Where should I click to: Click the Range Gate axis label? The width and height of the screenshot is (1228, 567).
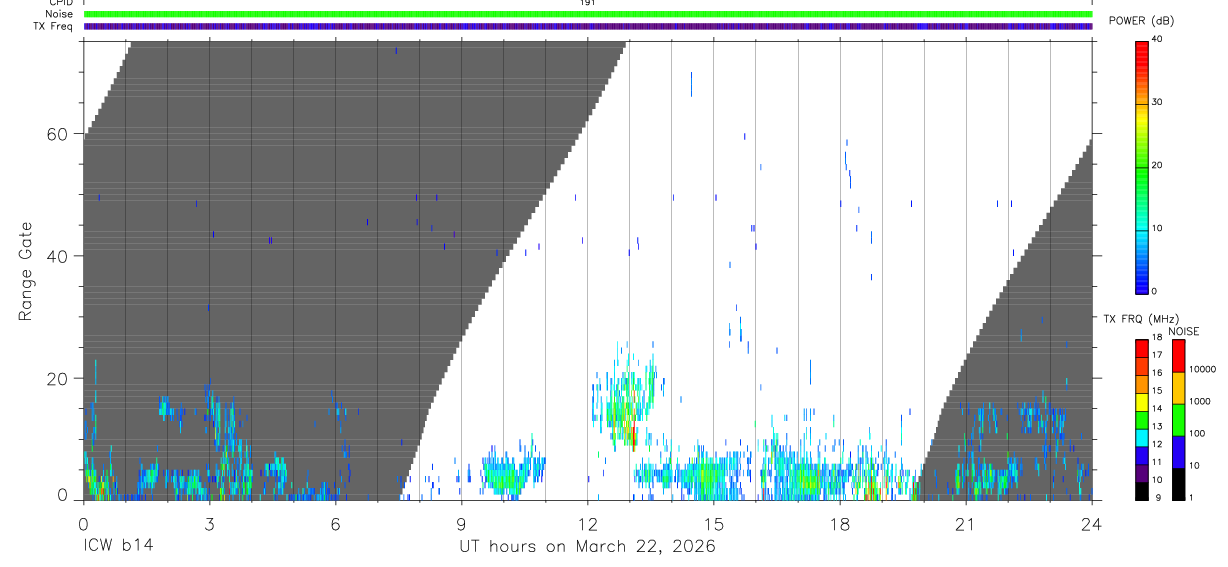[x=27, y=271]
